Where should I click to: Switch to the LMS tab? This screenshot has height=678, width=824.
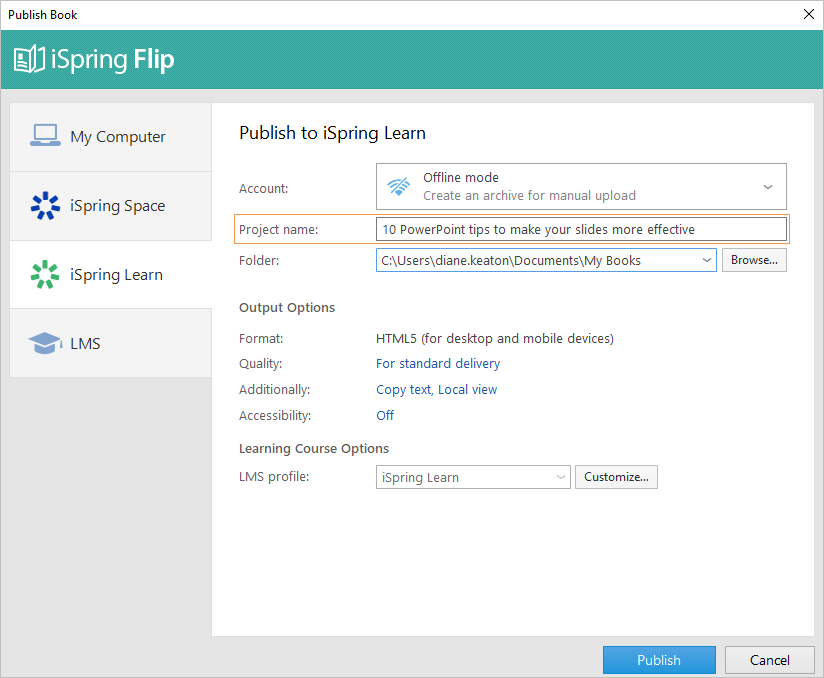coord(111,343)
